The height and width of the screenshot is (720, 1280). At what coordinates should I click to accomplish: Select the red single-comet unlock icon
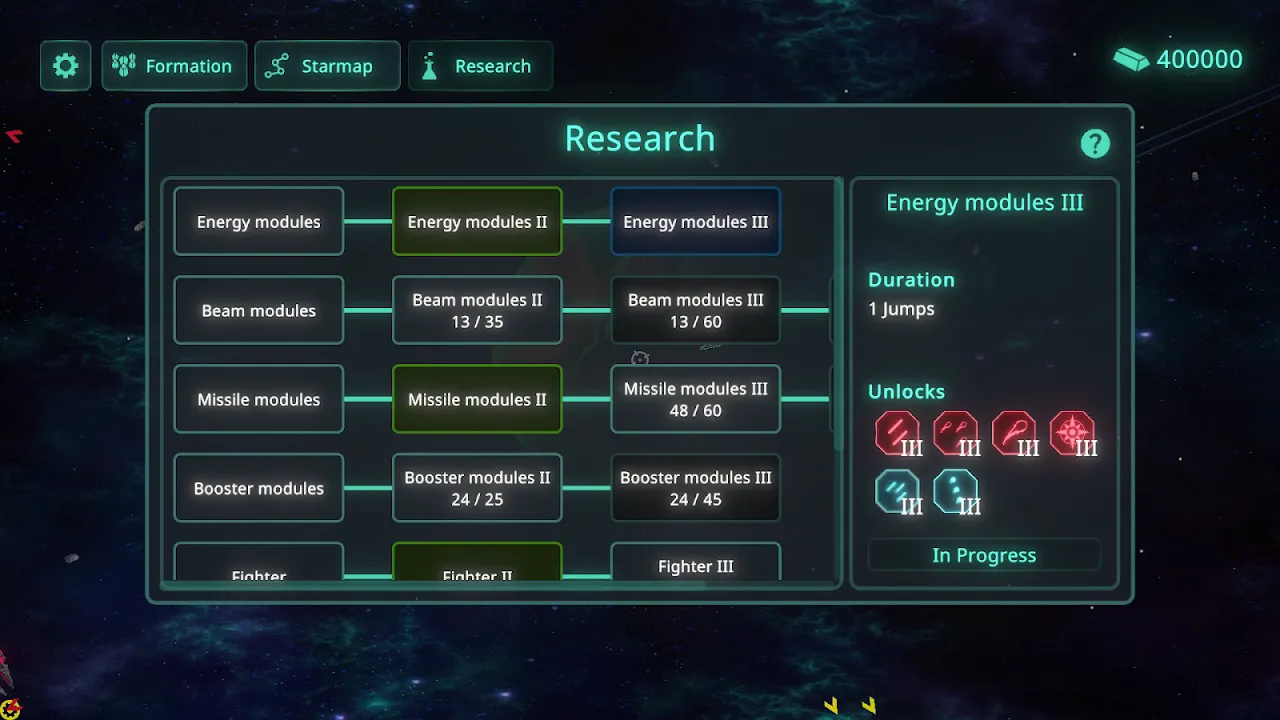tap(1012, 434)
